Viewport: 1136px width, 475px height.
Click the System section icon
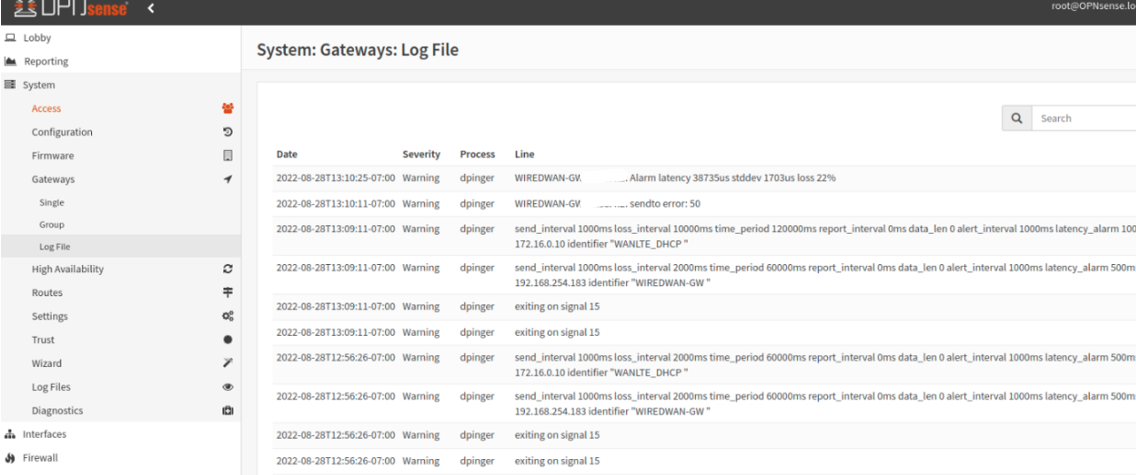click(x=10, y=85)
